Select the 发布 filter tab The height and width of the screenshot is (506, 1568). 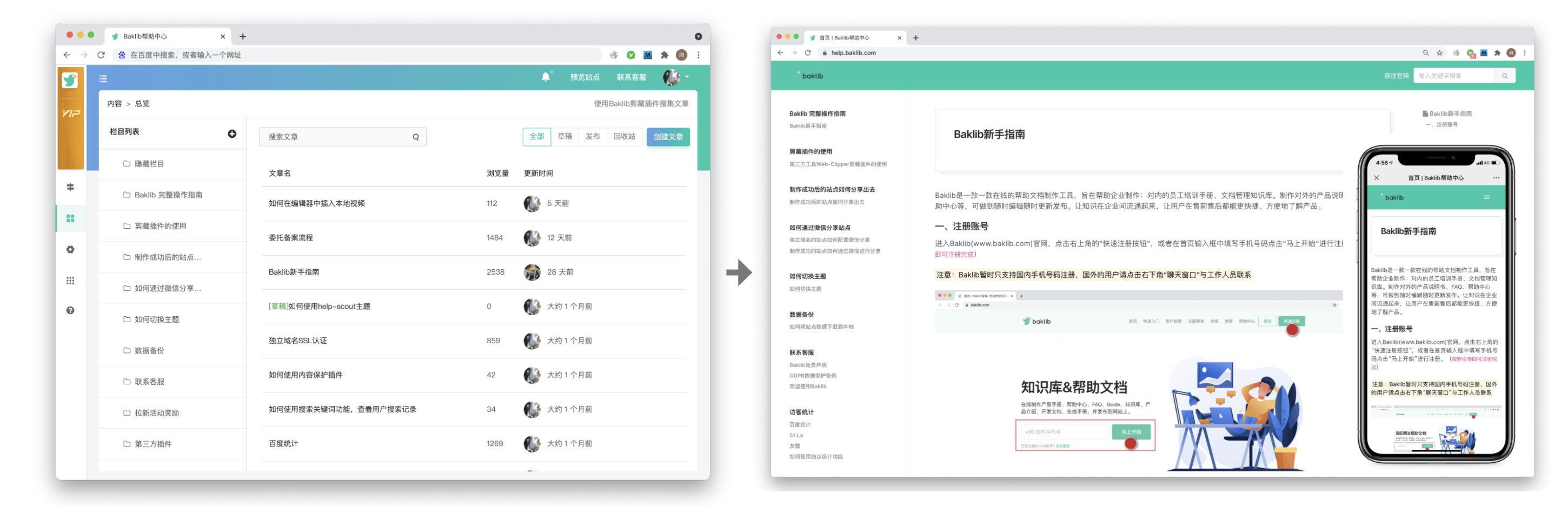pyautogui.click(x=592, y=136)
